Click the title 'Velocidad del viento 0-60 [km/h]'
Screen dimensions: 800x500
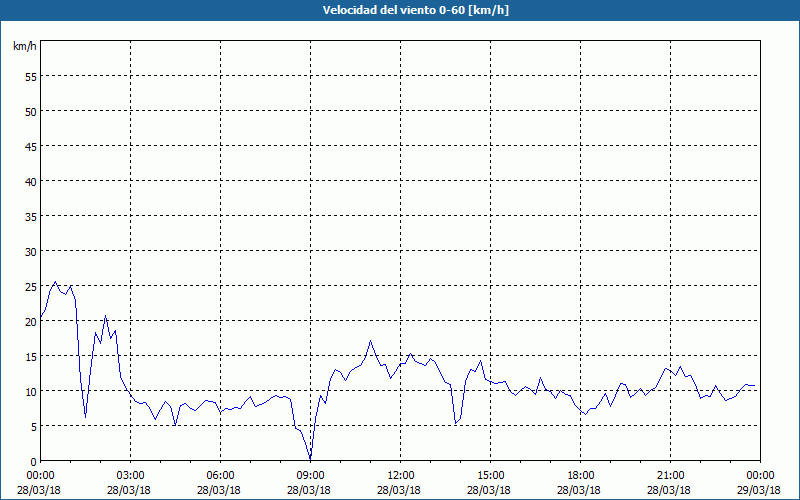pyautogui.click(x=416, y=10)
